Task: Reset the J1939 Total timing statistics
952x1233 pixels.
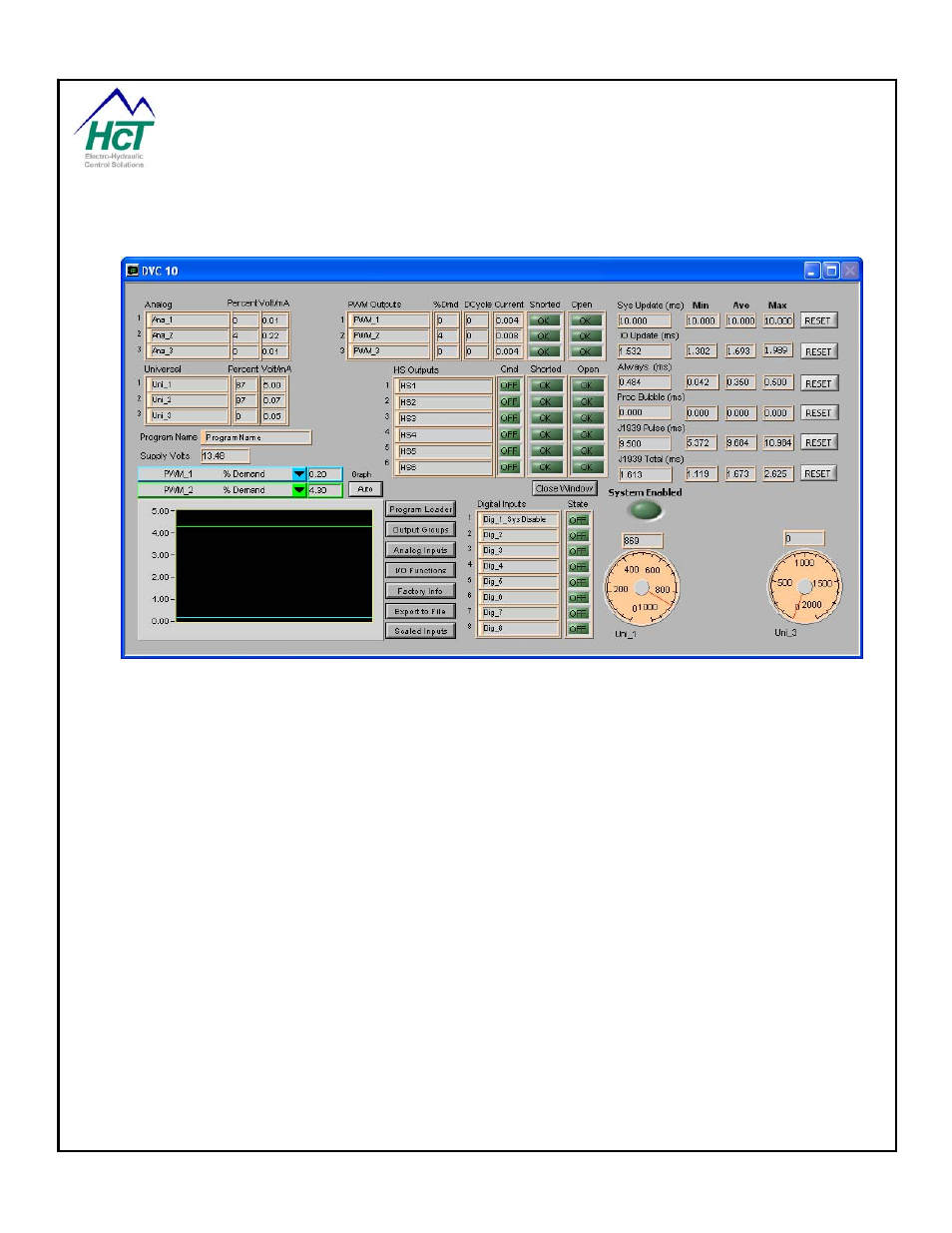Action: click(818, 473)
